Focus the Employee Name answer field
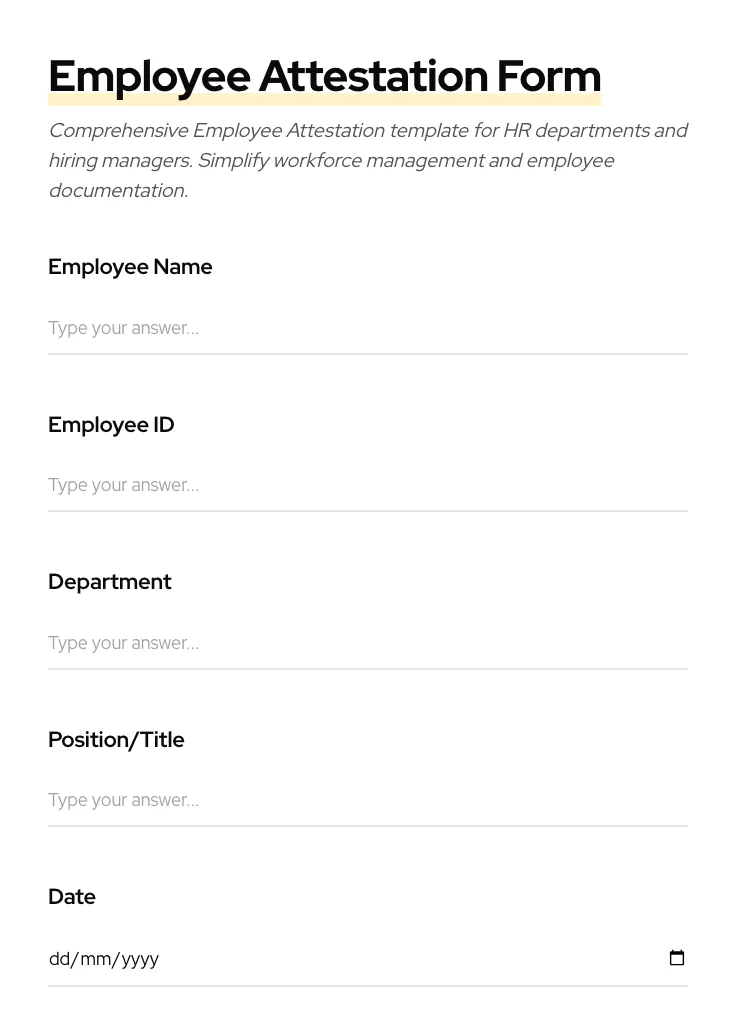 [300, 328]
